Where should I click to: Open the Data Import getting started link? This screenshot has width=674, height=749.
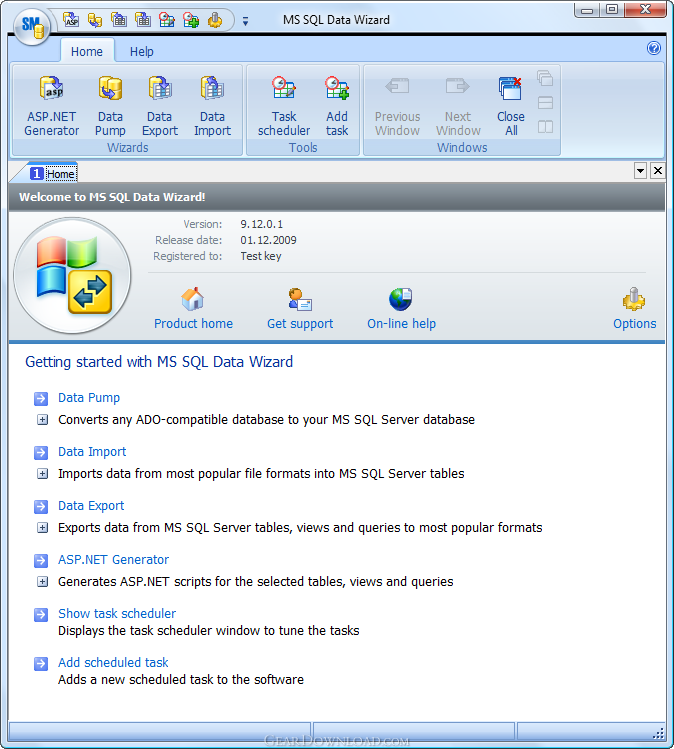coord(92,452)
